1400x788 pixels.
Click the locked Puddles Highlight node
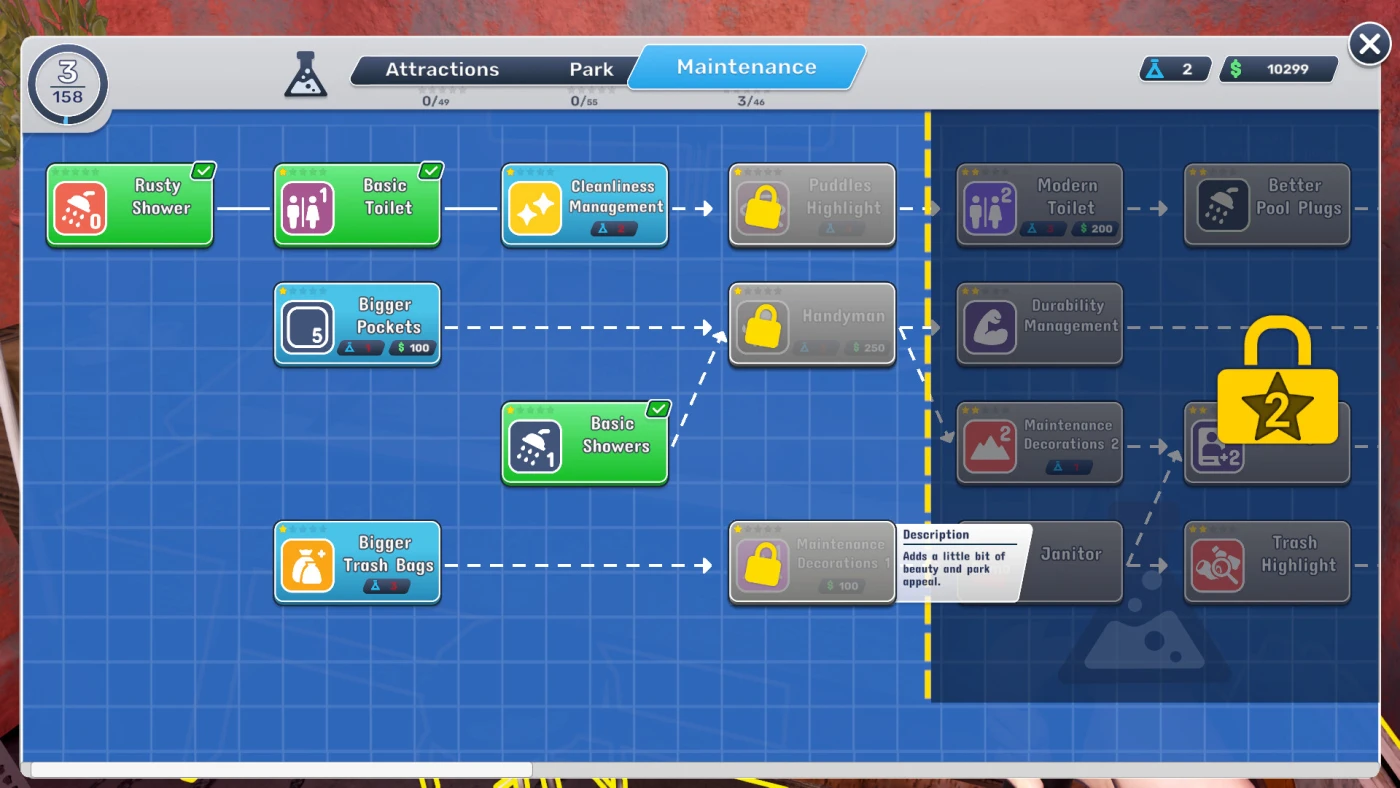(x=812, y=205)
